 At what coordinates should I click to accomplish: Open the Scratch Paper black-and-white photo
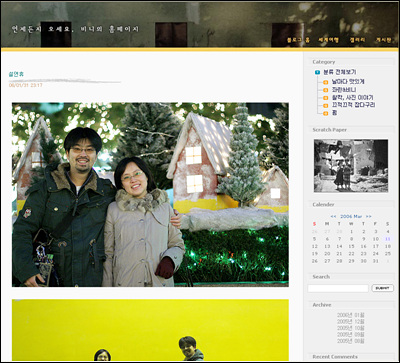click(351, 166)
